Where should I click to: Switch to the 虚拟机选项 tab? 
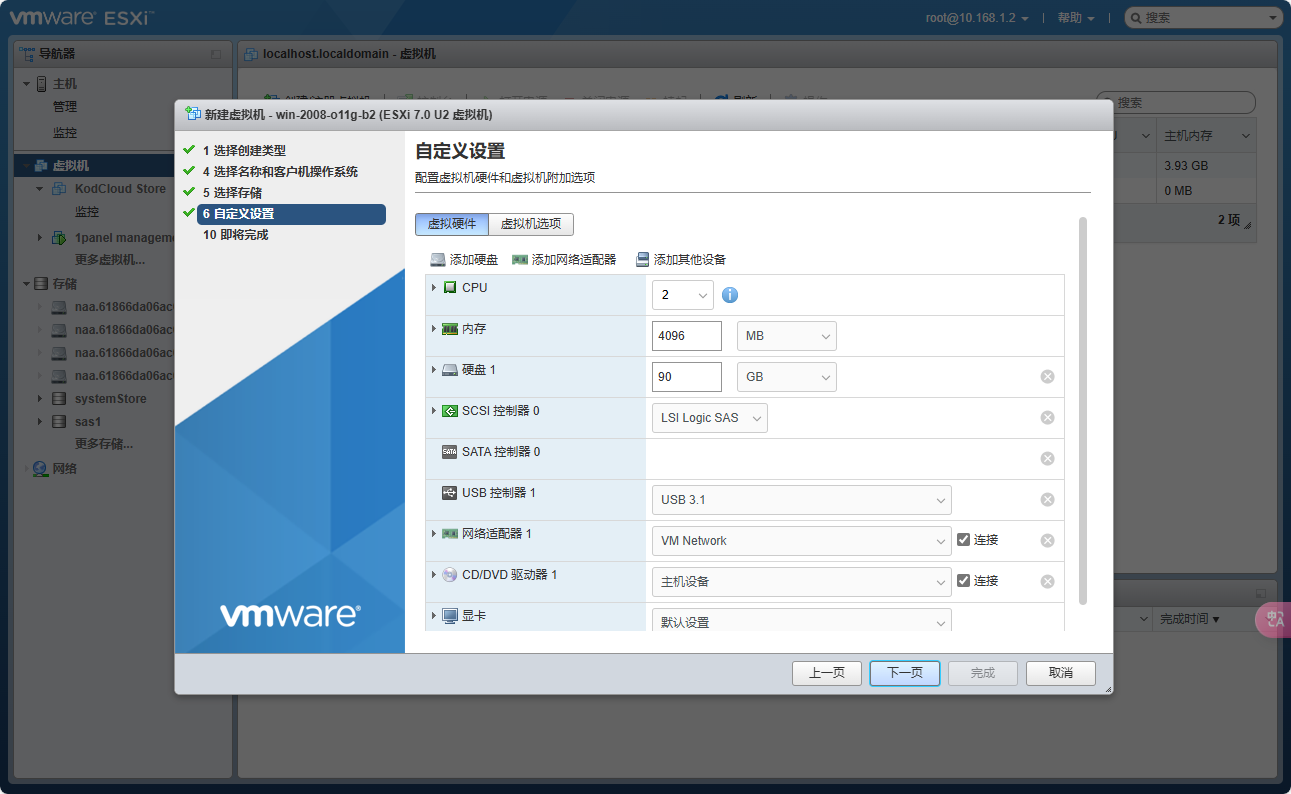pyautogui.click(x=531, y=224)
